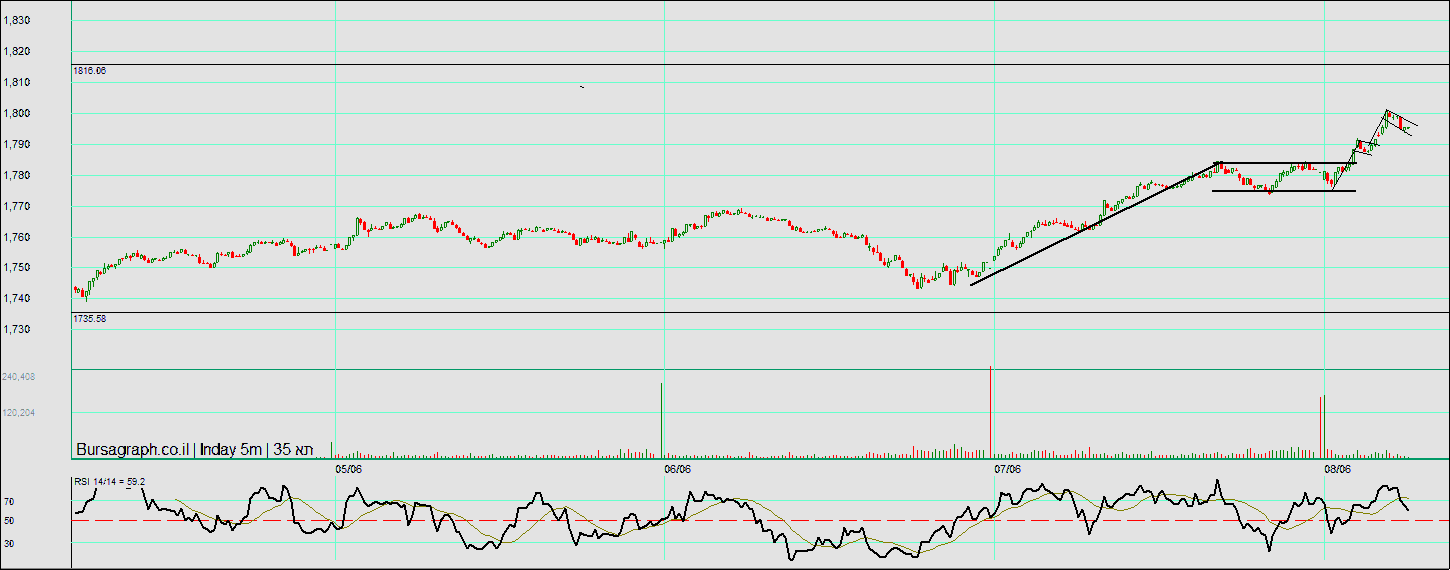Select the 1816.06 resistance level label
1450x570 pixels.
point(89,71)
